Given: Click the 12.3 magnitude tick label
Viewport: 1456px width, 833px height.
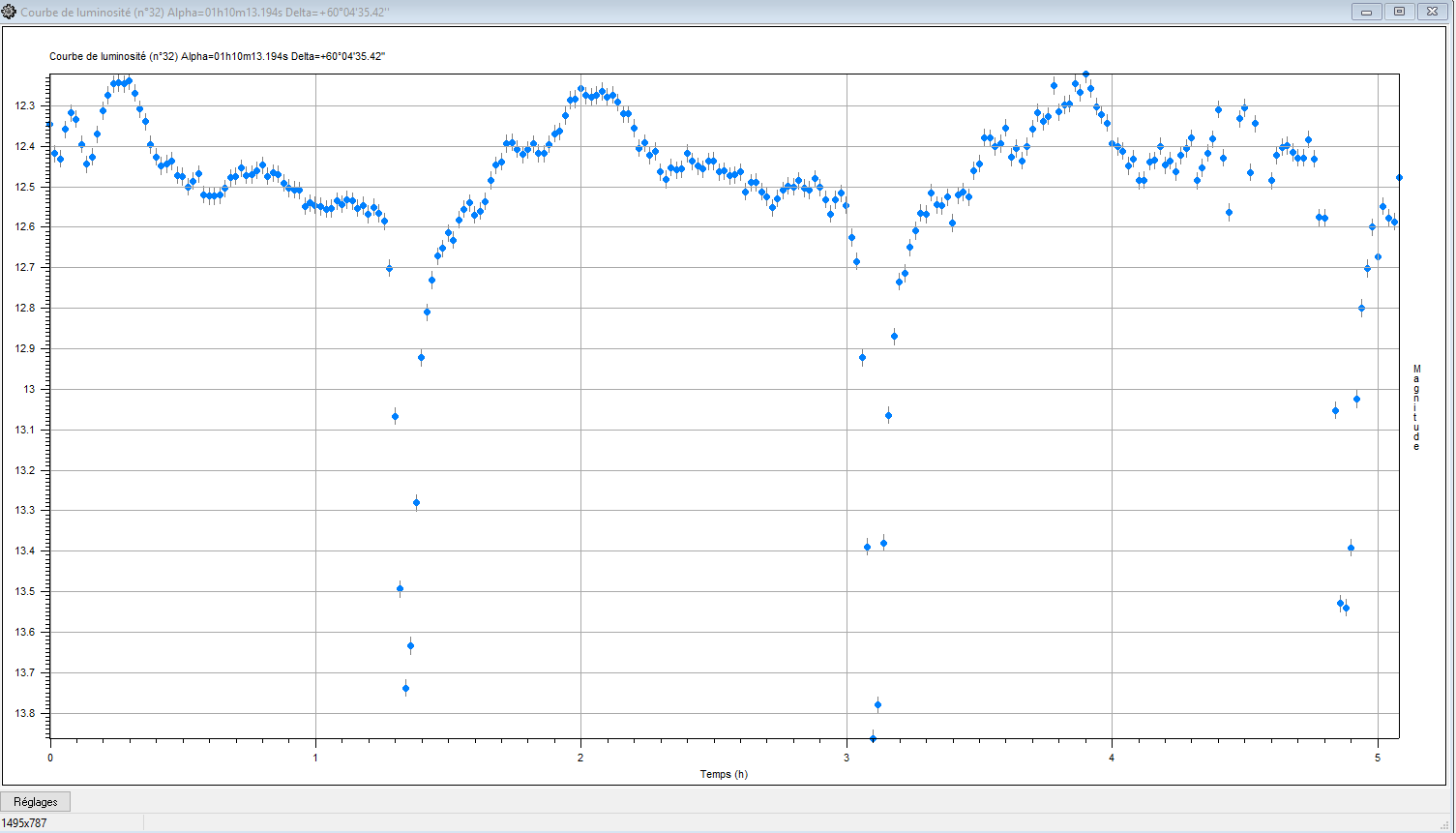Looking at the screenshot, I should [x=25, y=105].
